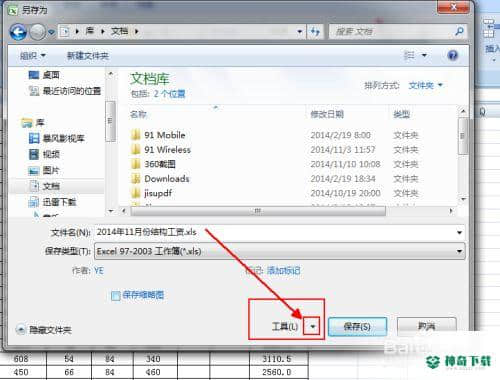Select the jisupdf folder

[152, 193]
